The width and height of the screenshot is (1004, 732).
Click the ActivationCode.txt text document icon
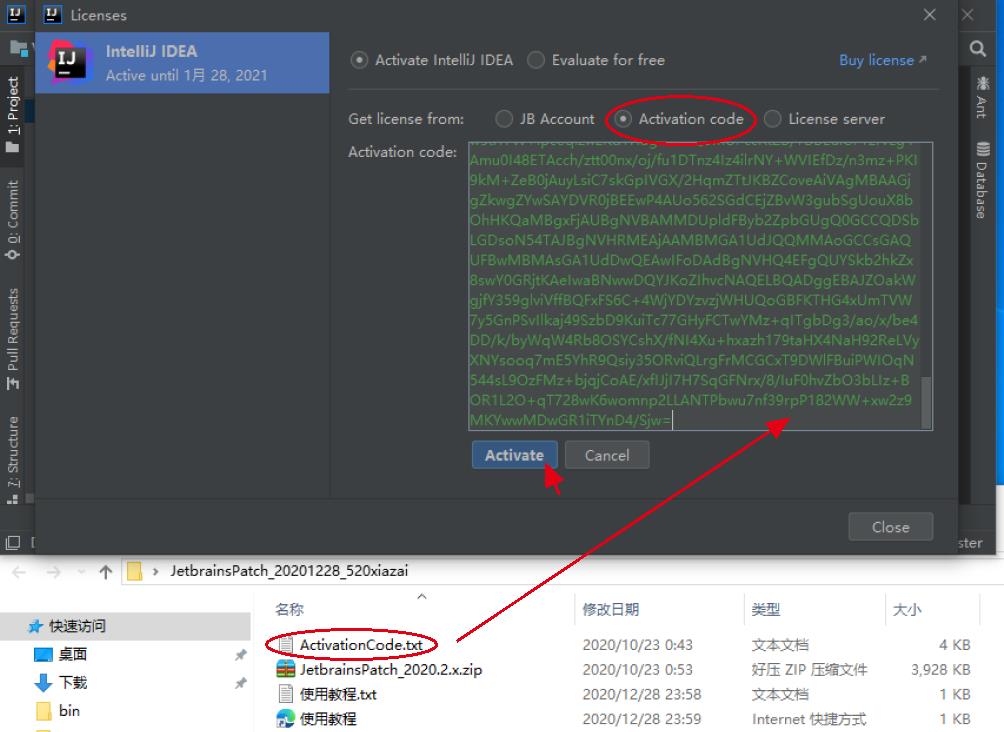pos(286,645)
